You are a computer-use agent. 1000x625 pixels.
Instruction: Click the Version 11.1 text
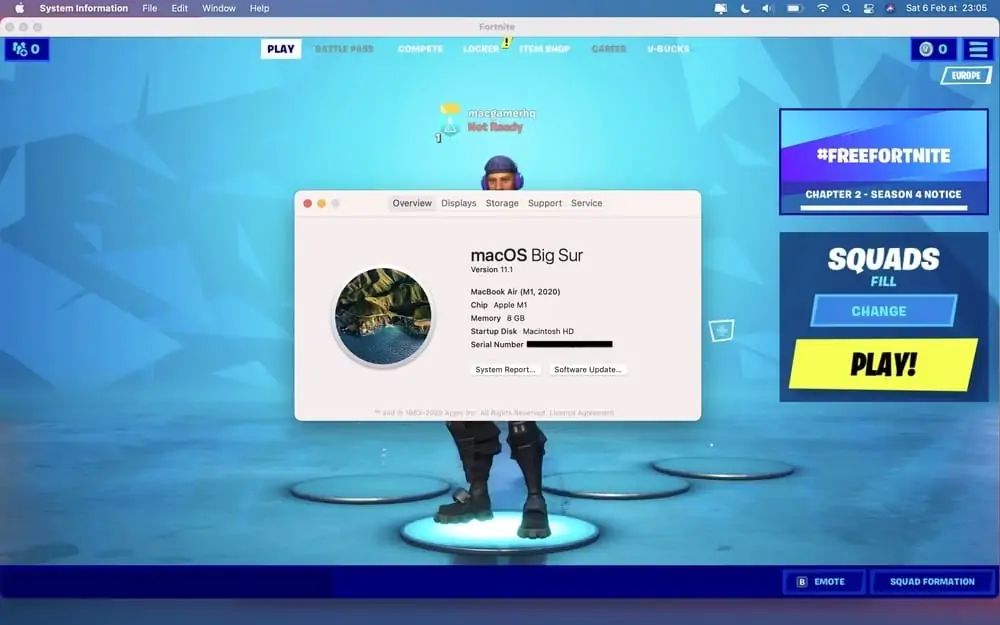click(492, 270)
